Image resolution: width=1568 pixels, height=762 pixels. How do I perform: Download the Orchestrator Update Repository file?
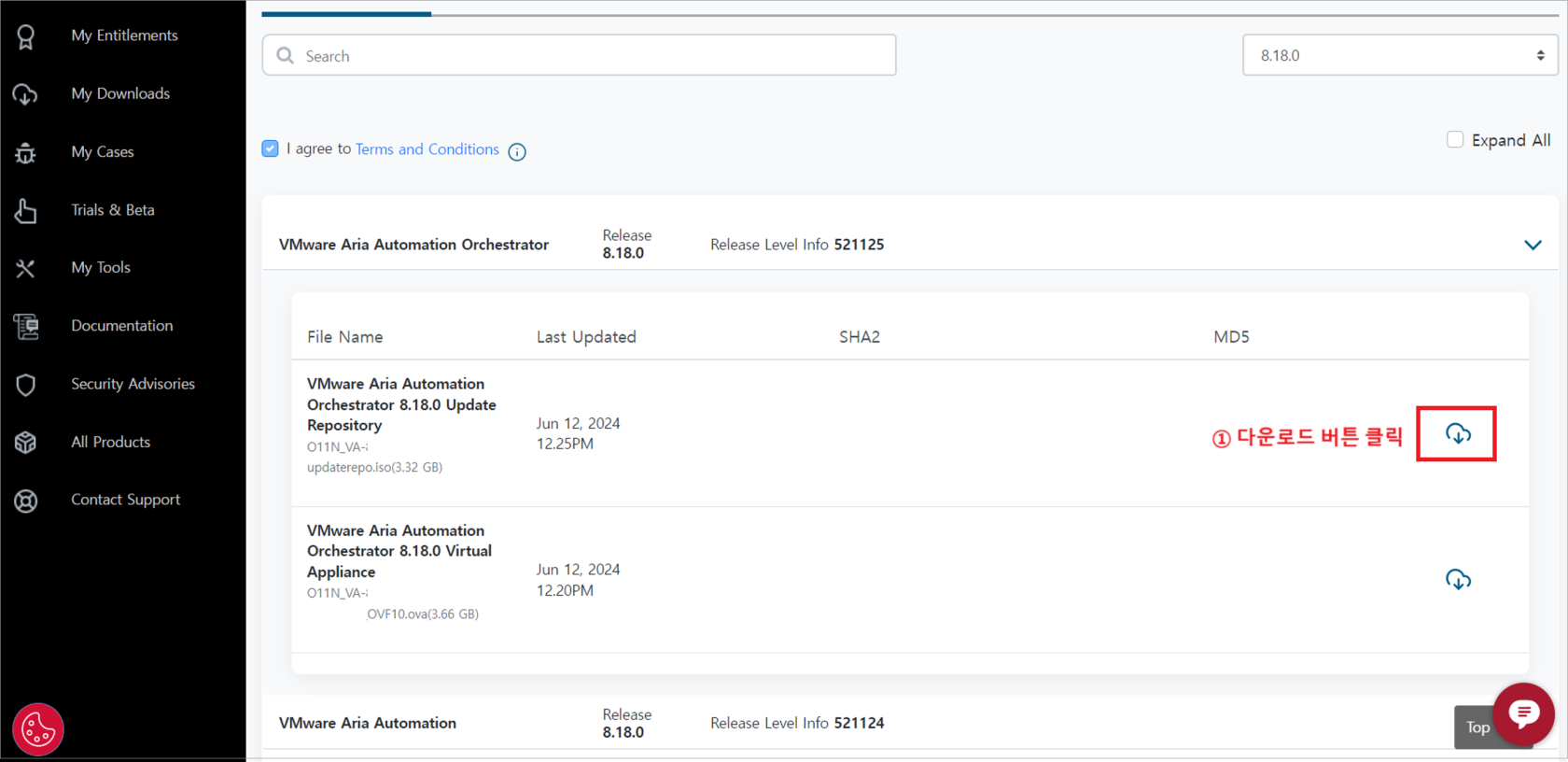1457,433
